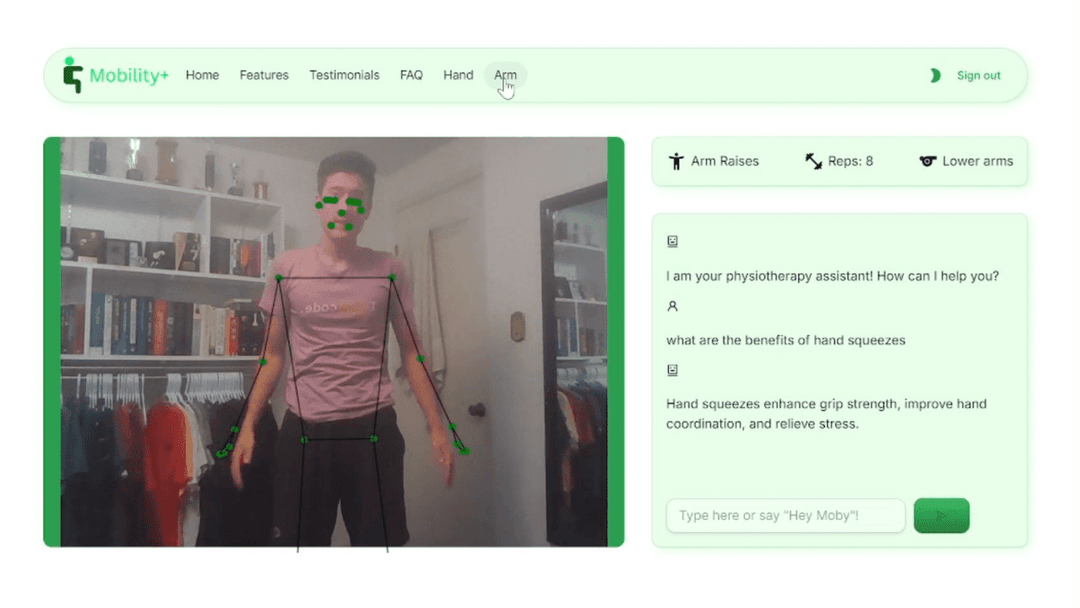The image size is (1080, 608).
Task: Open the Testimonials section
Action: coord(344,75)
